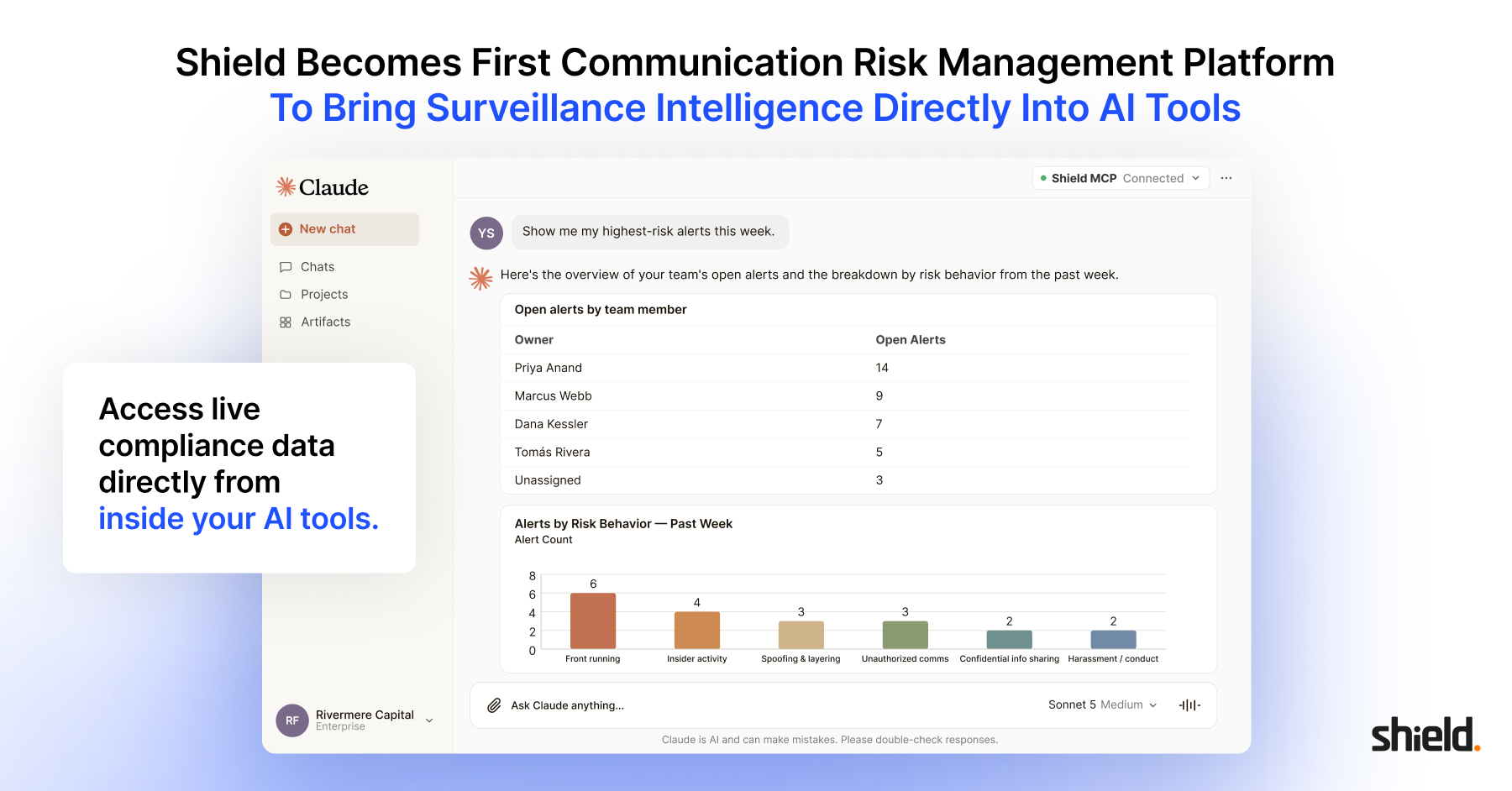This screenshot has height=791, width=1512.
Task: Click Priya Anand's alert count 14
Action: 882,368
